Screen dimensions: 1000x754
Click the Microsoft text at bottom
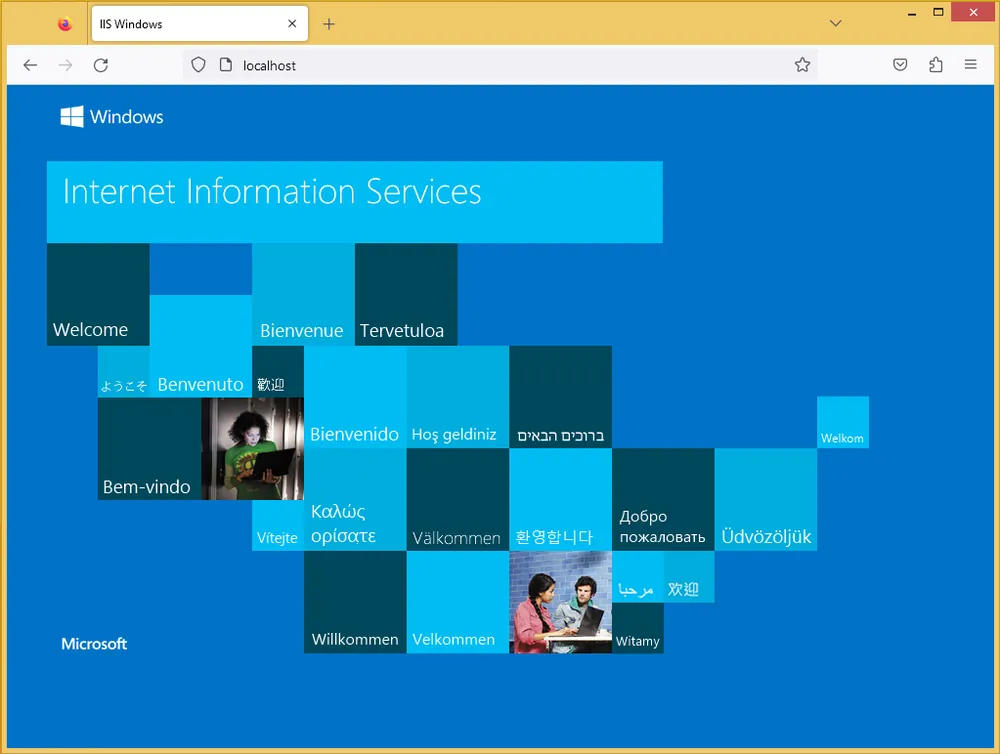tap(94, 644)
